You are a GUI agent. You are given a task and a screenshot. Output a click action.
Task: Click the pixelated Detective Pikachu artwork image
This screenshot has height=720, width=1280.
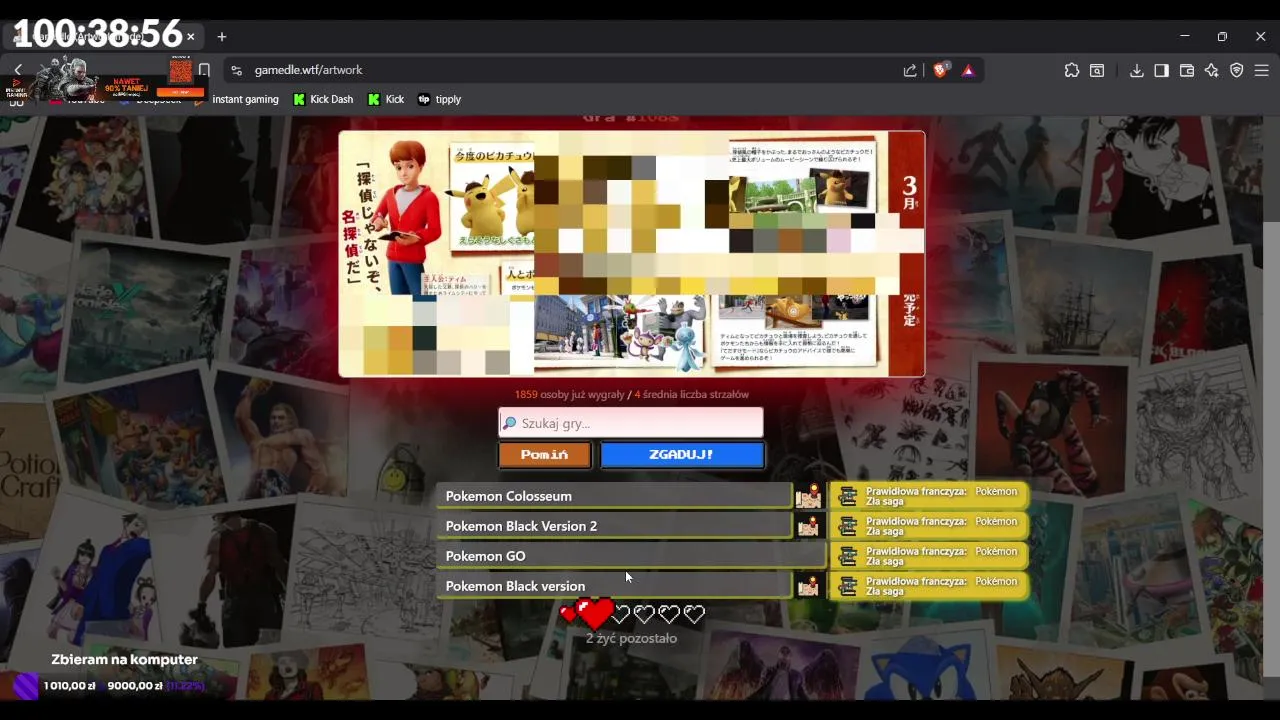(631, 254)
